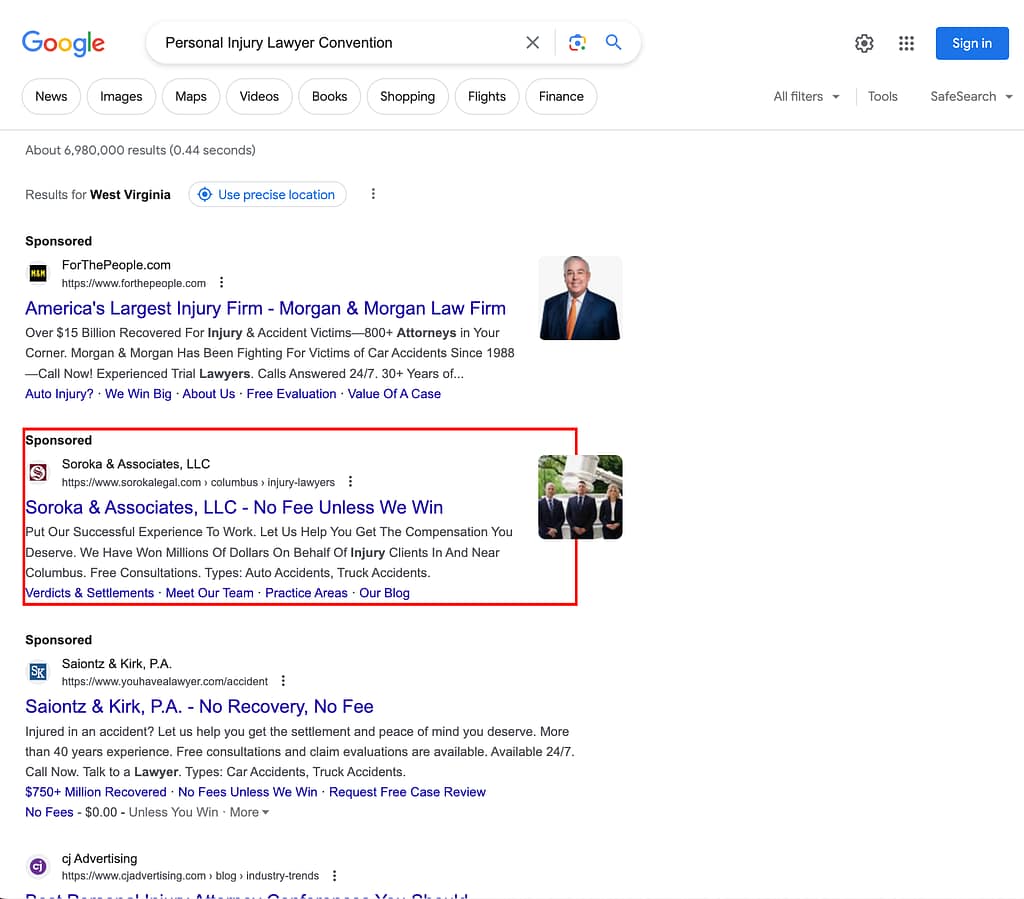Screen dimensions: 1024x899
Task: Open Verdicts & Settlements sitelink
Action: (x=89, y=593)
